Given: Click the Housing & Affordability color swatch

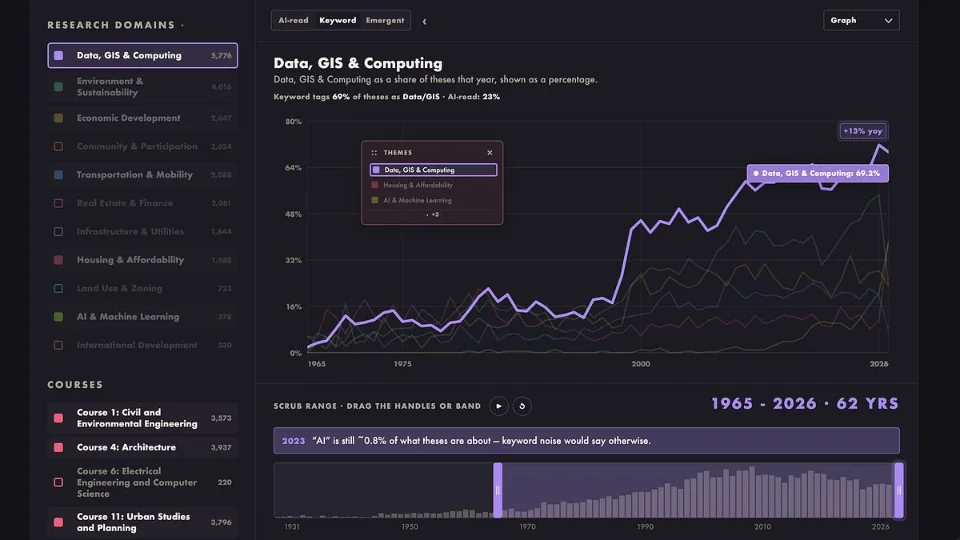Looking at the screenshot, I should (58, 260).
